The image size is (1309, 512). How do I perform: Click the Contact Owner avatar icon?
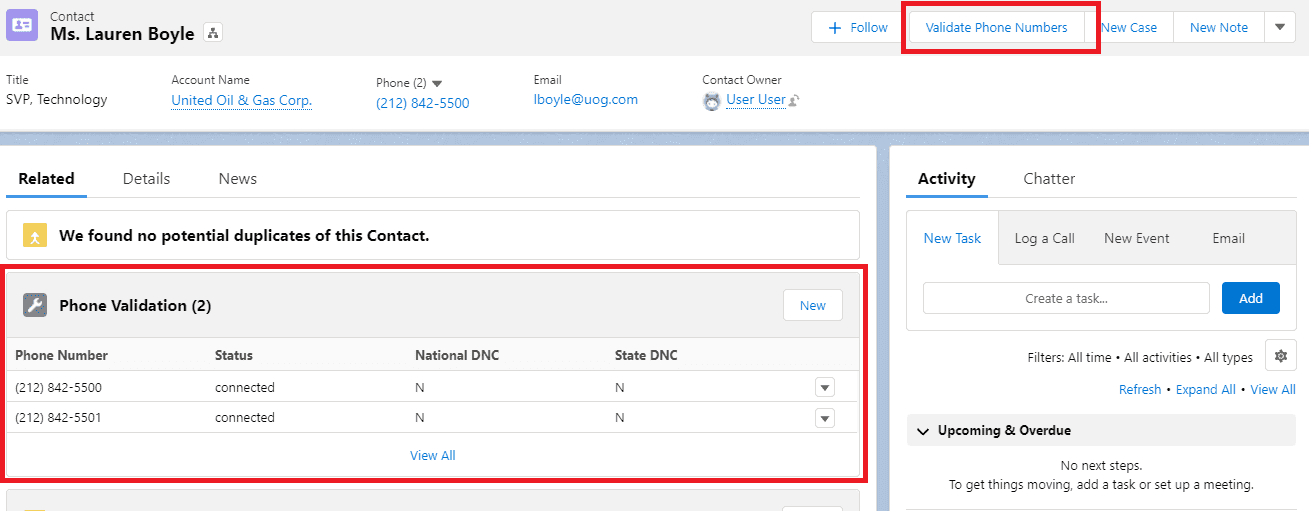[711, 101]
